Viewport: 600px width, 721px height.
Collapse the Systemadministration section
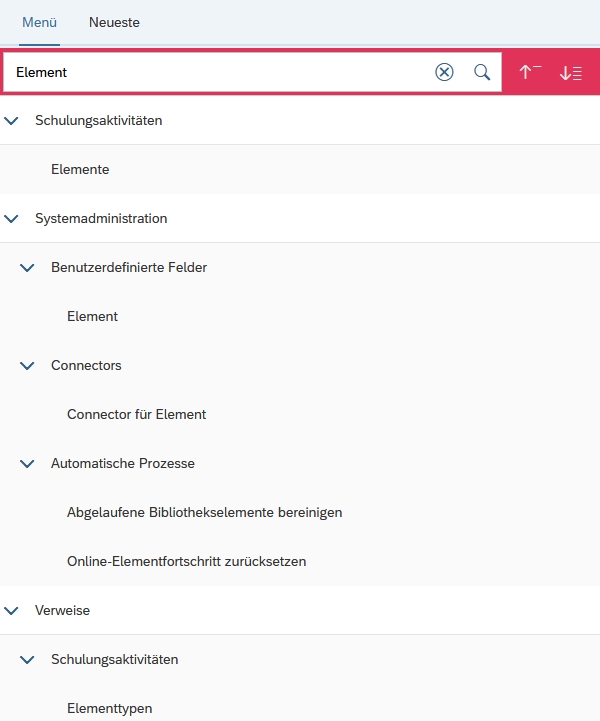pyautogui.click(x=12, y=218)
